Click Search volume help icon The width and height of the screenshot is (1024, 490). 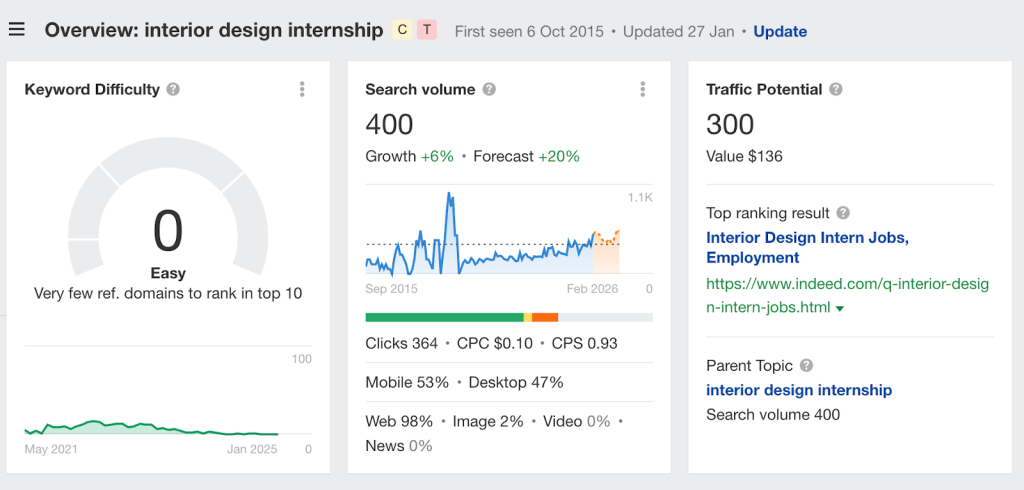[489, 89]
